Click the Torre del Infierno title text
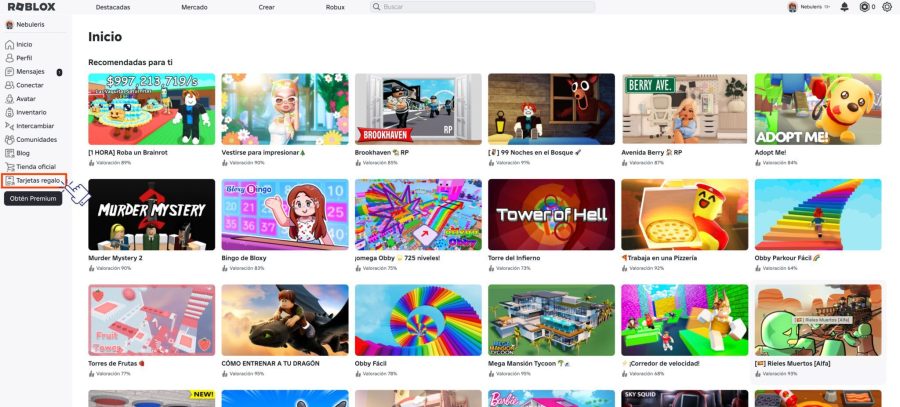The image size is (900, 407). click(514, 258)
